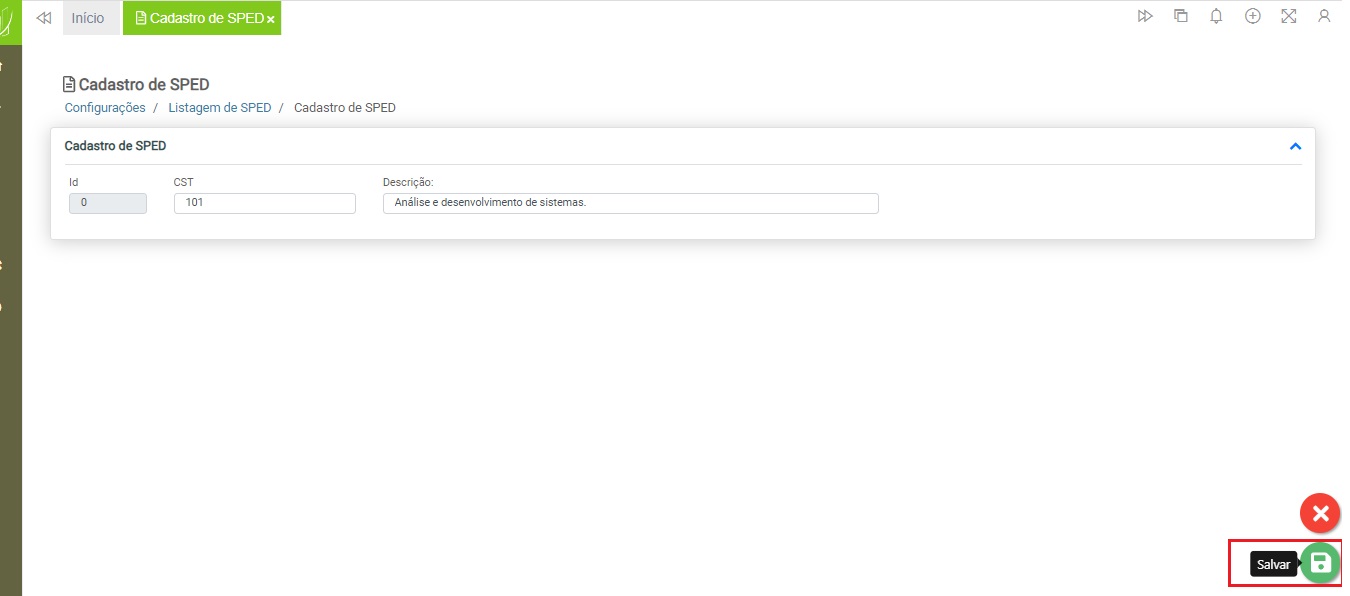Click the green Salvar save button

[1320, 563]
